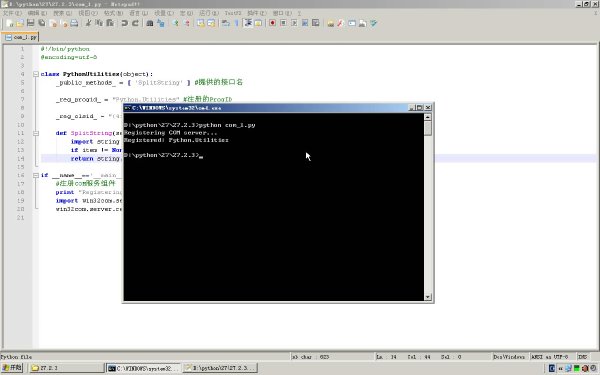Switch to the Notepad++ taskbar button
Screen dimensions: 600x375
[x=220, y=368]
